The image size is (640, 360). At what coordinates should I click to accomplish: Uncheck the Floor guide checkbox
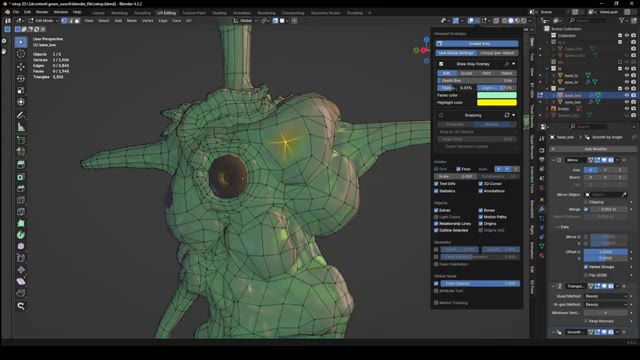pos(458,169)
